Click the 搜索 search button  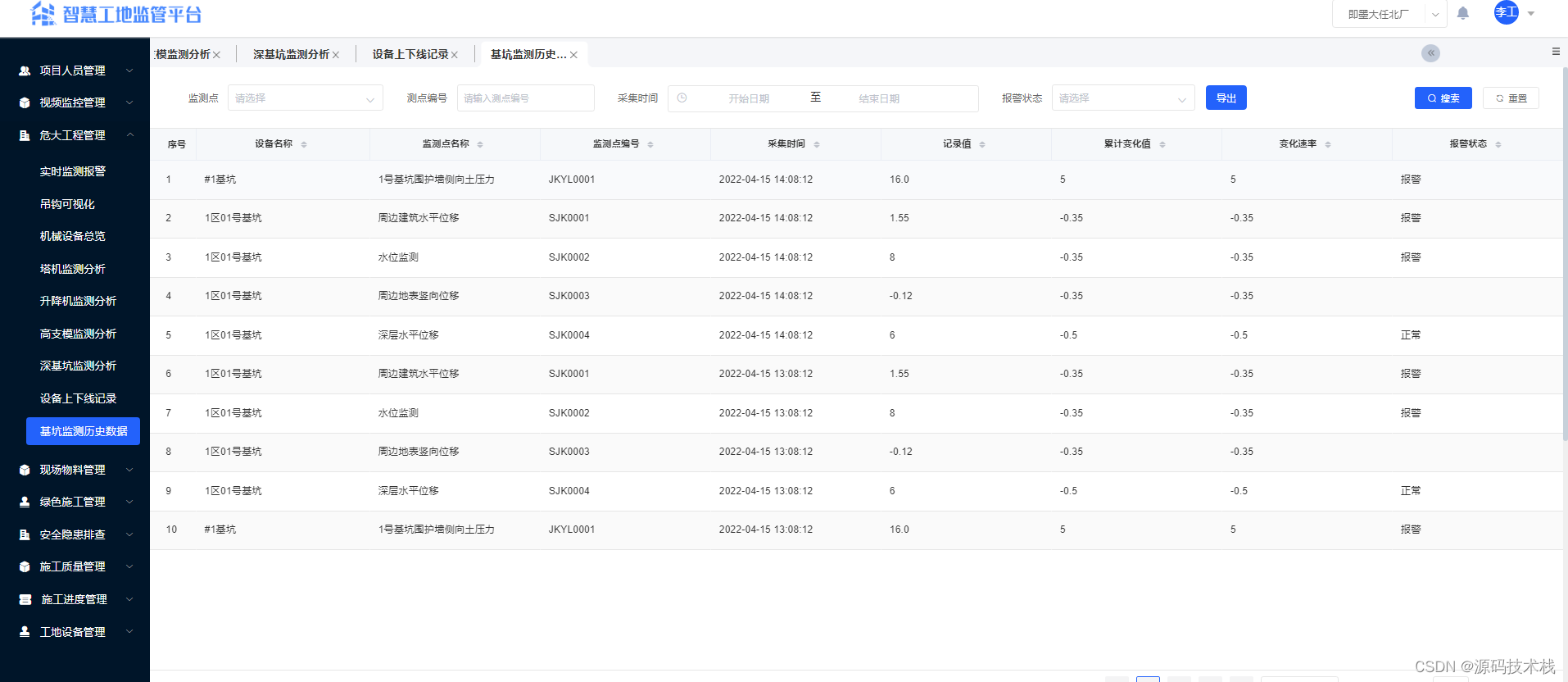tap(1443, 98)
